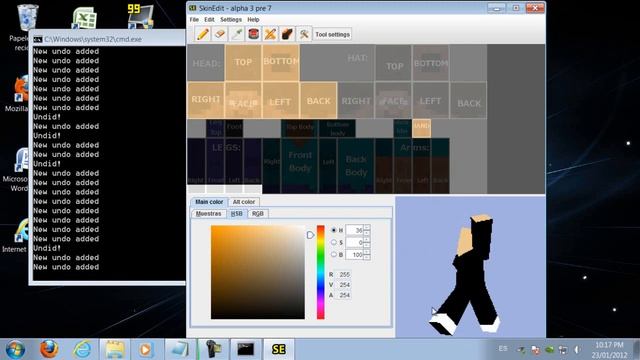Click the A value field showing 254
Screen dimensions: 640x360
pos(344,295)
